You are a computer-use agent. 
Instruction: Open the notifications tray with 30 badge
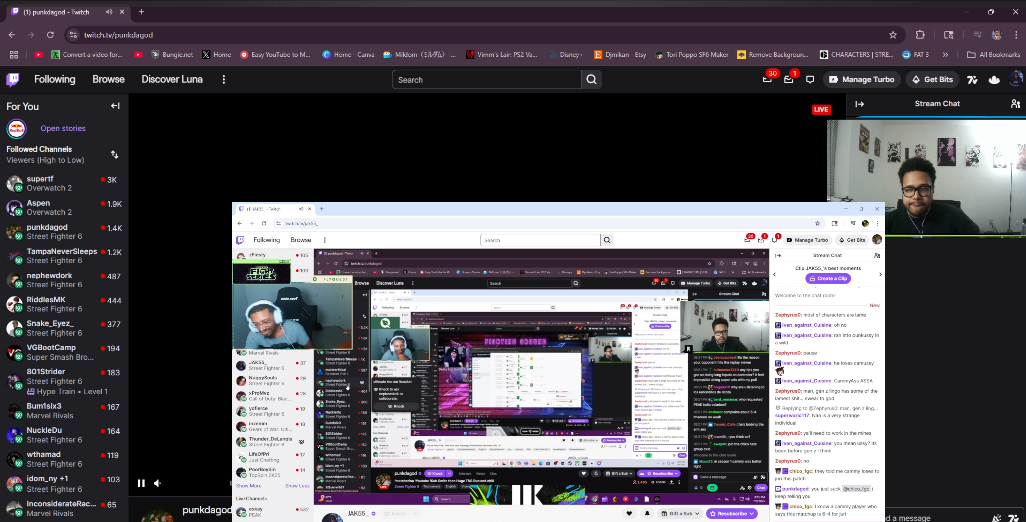[767, 79]
